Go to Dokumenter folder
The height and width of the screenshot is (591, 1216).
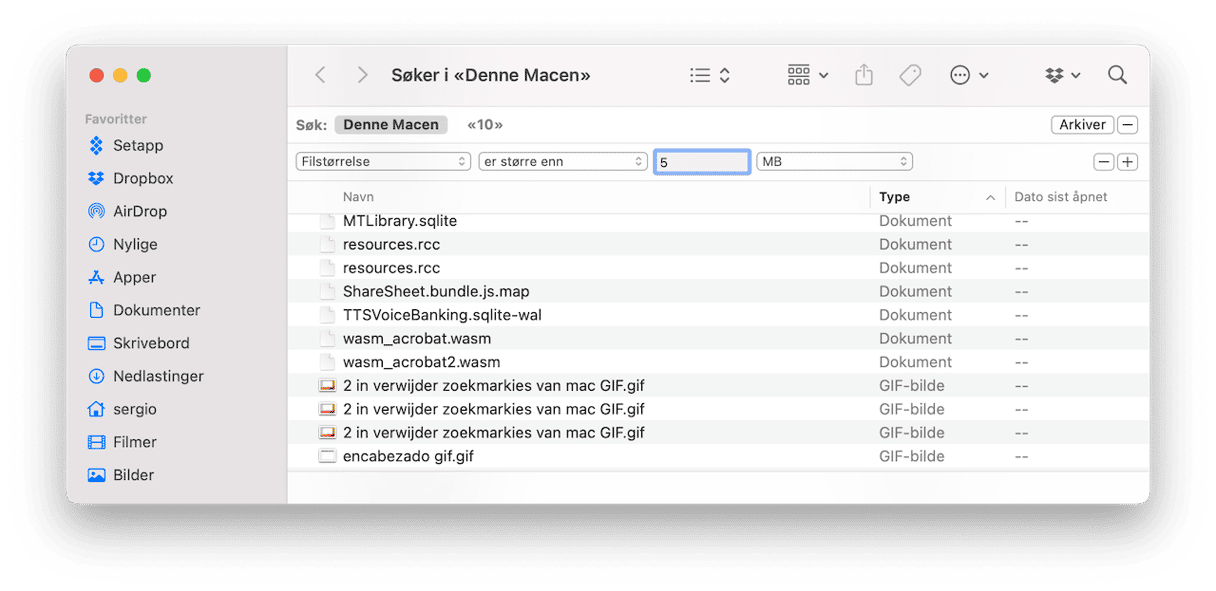click(x=144, y=310)
